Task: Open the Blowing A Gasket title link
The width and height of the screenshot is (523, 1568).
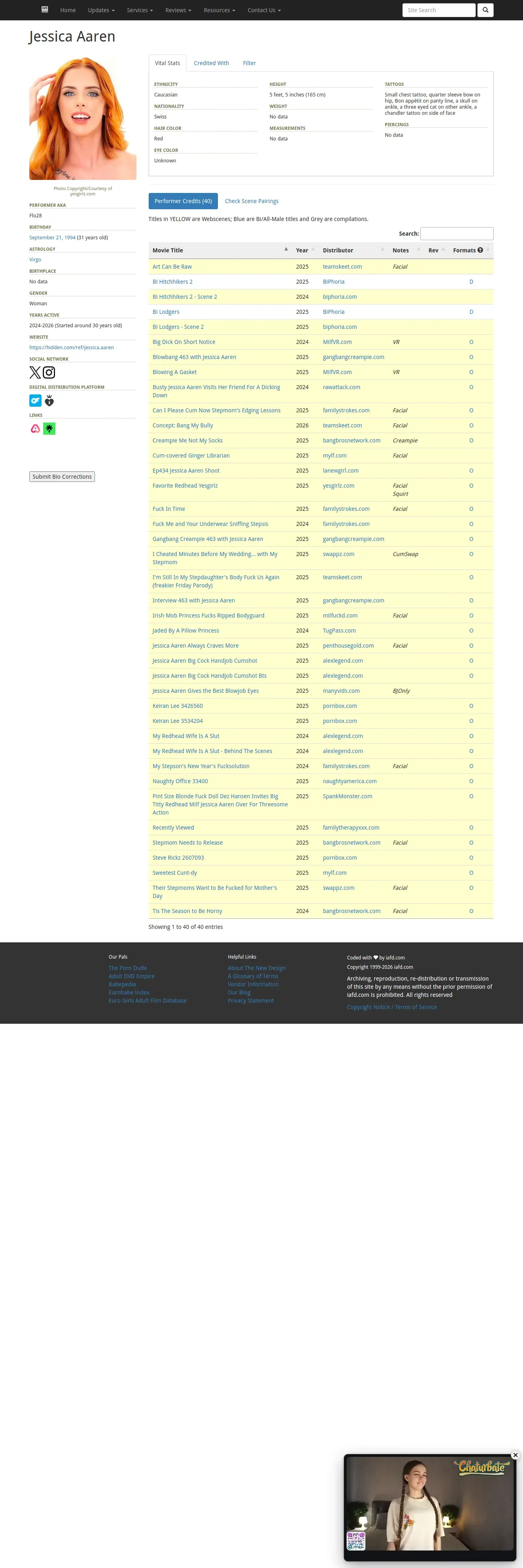Action: (175, 372)
